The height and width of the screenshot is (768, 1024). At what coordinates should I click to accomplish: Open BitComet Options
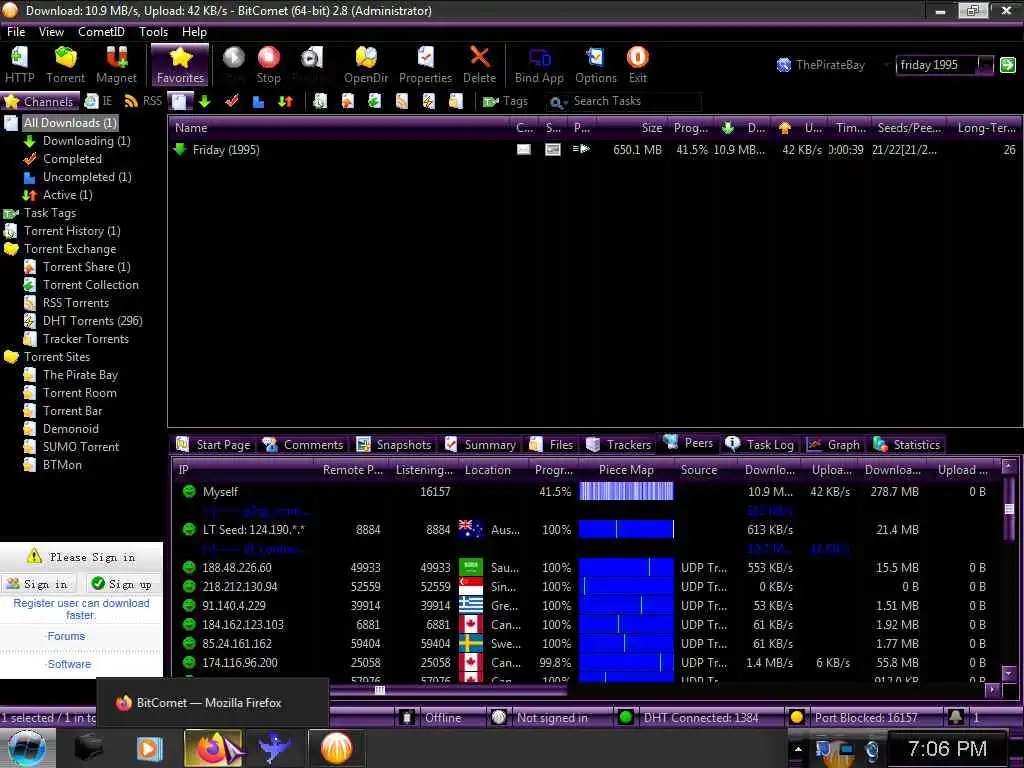(x=596, y=65)
